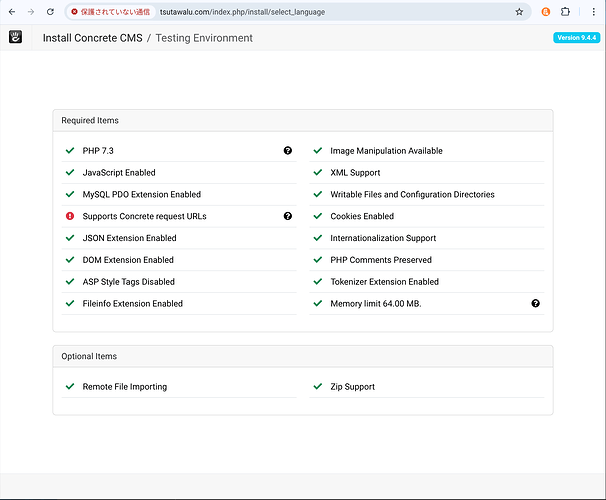606x500 pixels.
Task: Open help for Supports Concrete request URLs
Action: click(x=288, y=216)
